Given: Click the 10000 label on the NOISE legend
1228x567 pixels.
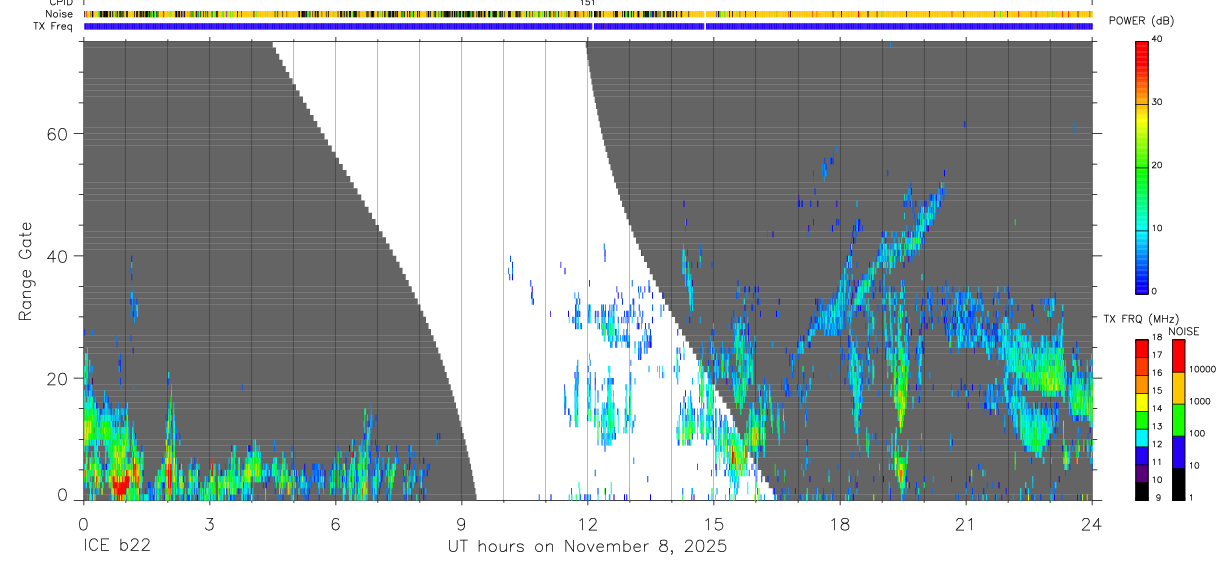Looking at the screenshot, I should tap(1202, 369).
